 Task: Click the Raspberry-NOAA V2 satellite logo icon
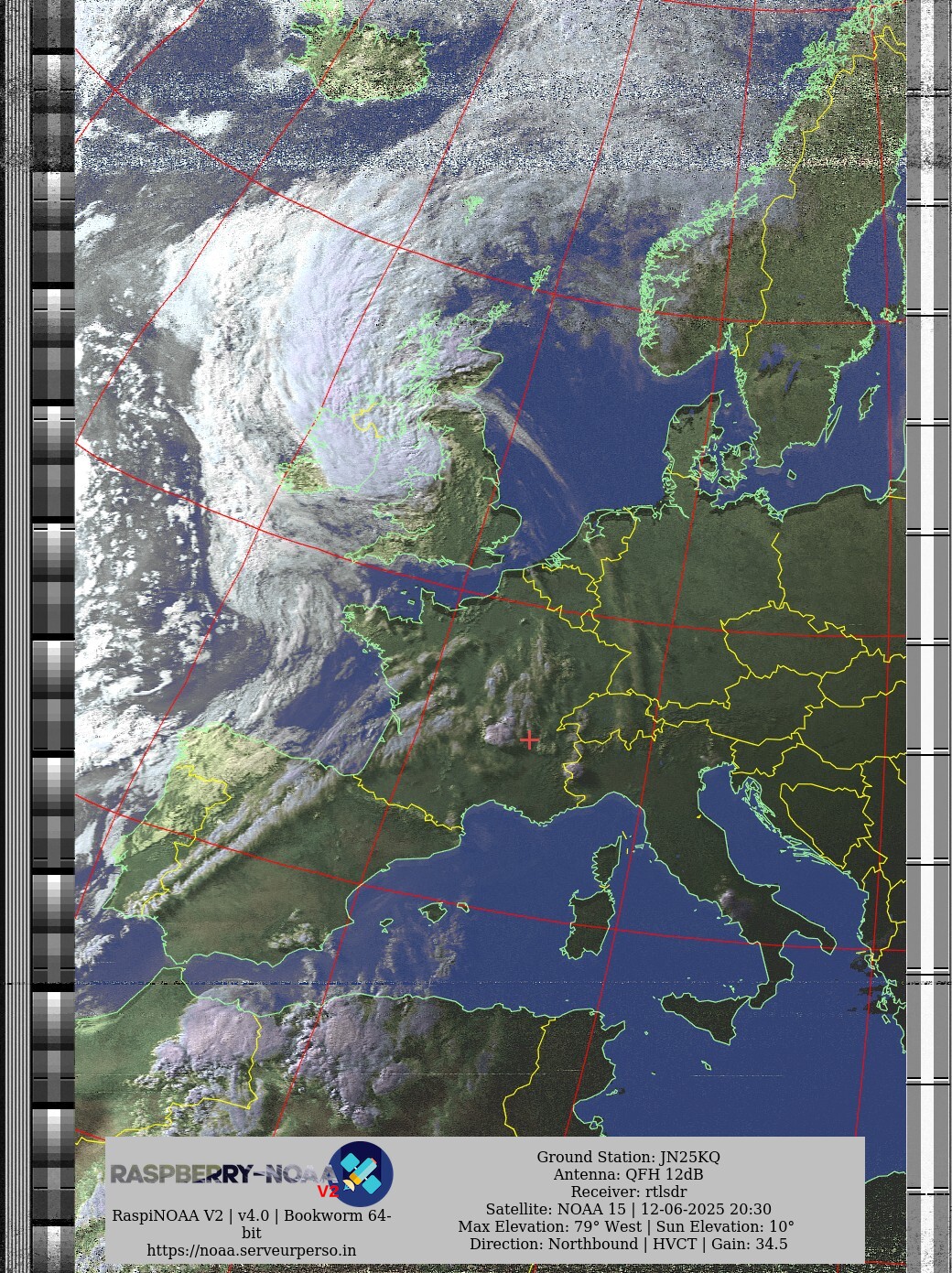pos(361,1173)
